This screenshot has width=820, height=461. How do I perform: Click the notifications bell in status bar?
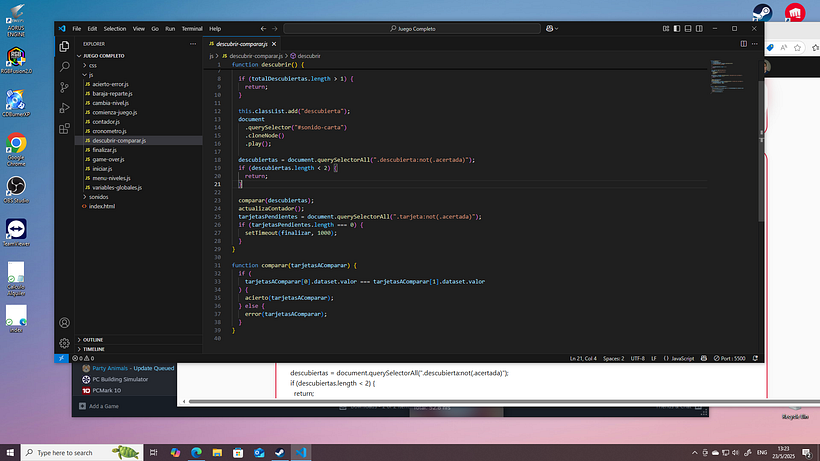[x=755, y=359]
